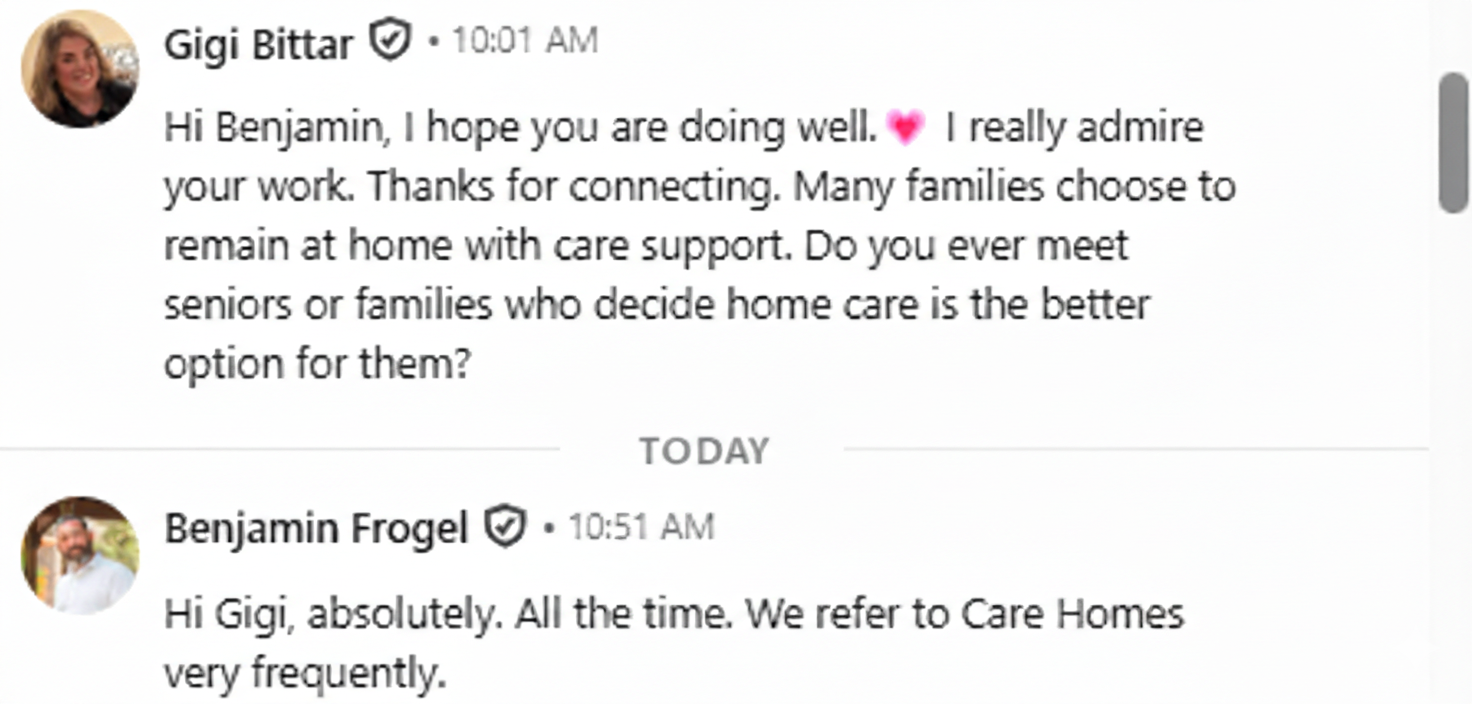Click the scrollbar track below the thumb
Viewport: 1472px width, 704px height.
pyautogui.click(x=1452, y=450)
